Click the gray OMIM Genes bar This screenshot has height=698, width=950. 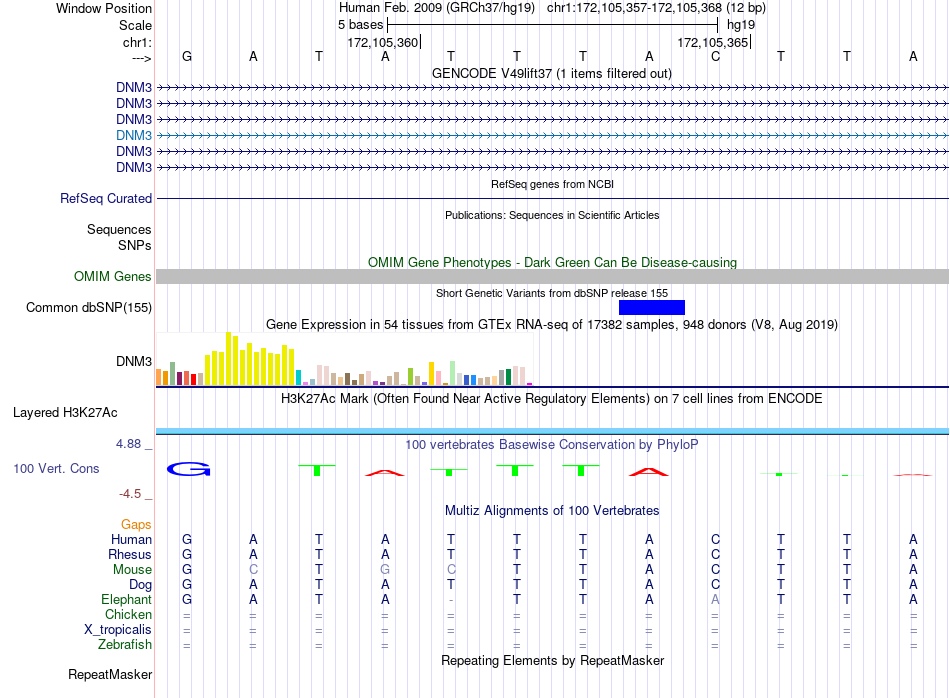[x=552, y=276]
